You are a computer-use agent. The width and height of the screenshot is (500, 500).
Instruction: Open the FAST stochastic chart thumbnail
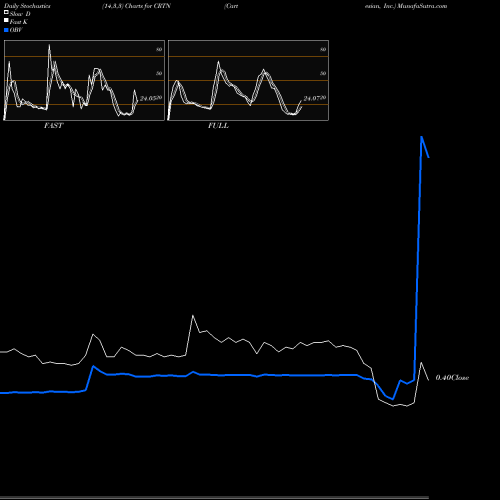click(x=84, y=80)
